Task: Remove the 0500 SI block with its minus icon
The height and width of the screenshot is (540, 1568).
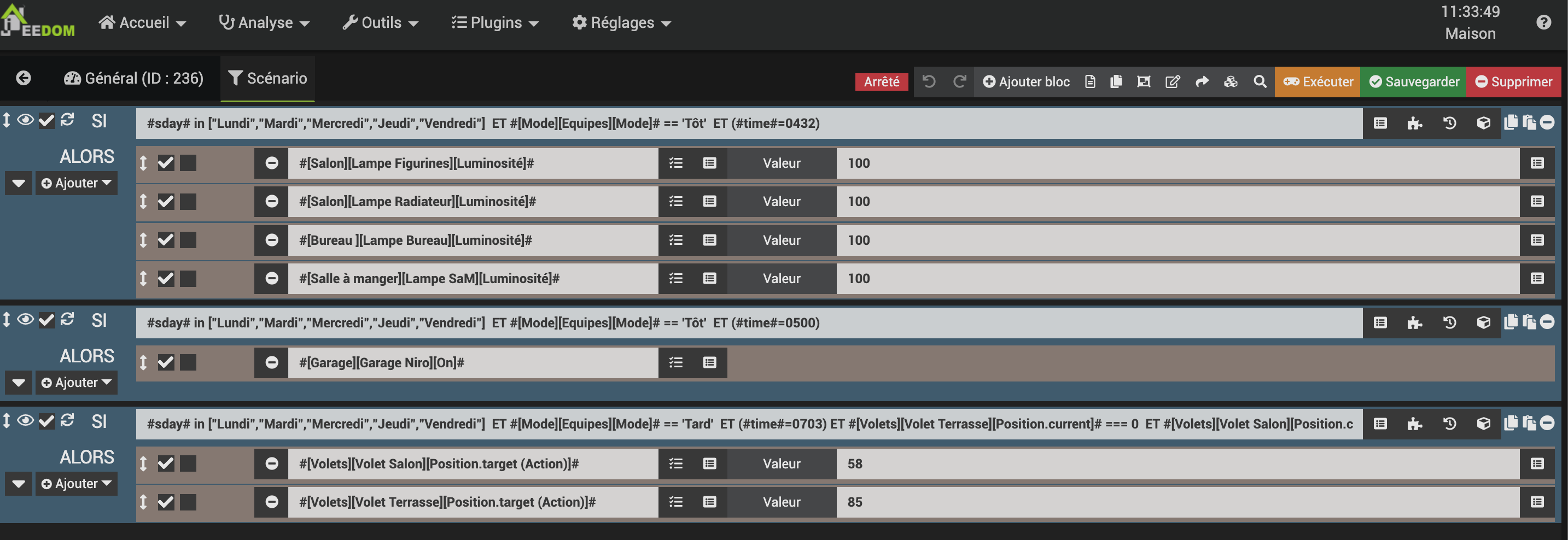Action: (1547, 322)
